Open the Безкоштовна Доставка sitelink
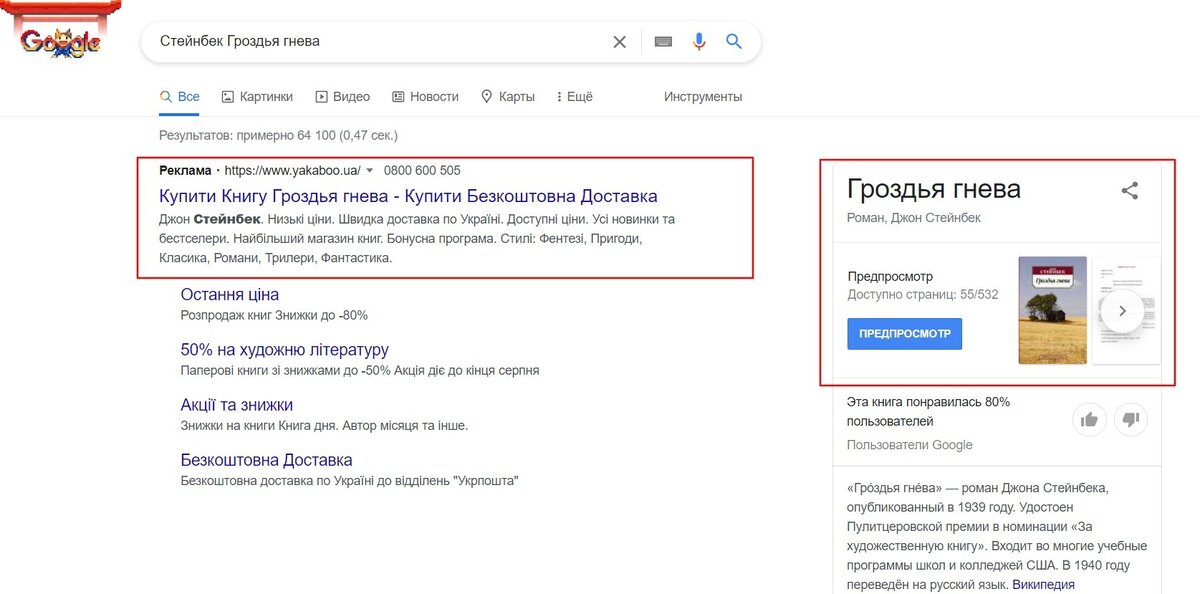The height and width of the screenshot is (594, 1200). pyautogui.click(x=266, y=460)
